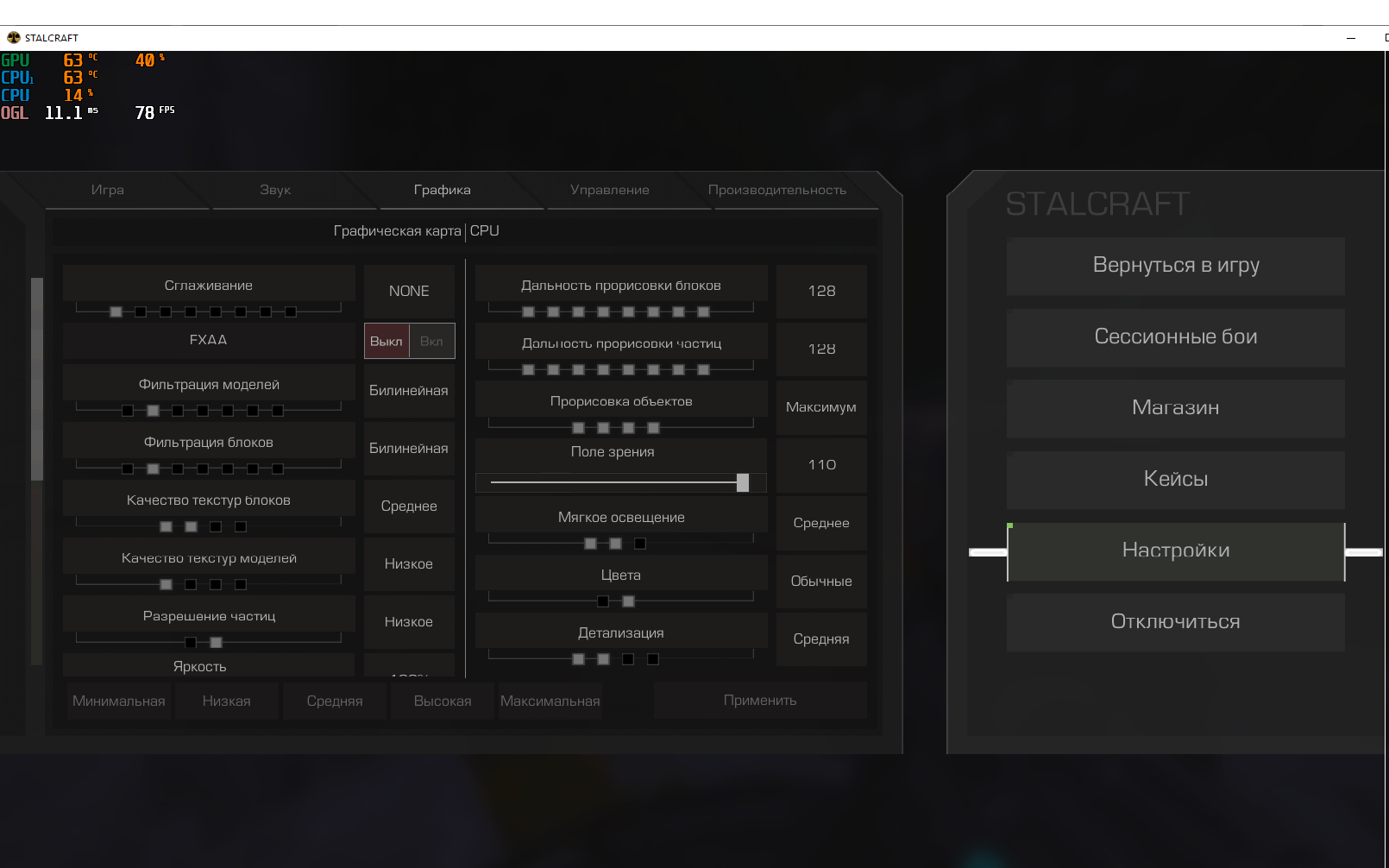Adjust Дальность прорисовки блоков slider

pyautogui.click(x=621, y=311)
